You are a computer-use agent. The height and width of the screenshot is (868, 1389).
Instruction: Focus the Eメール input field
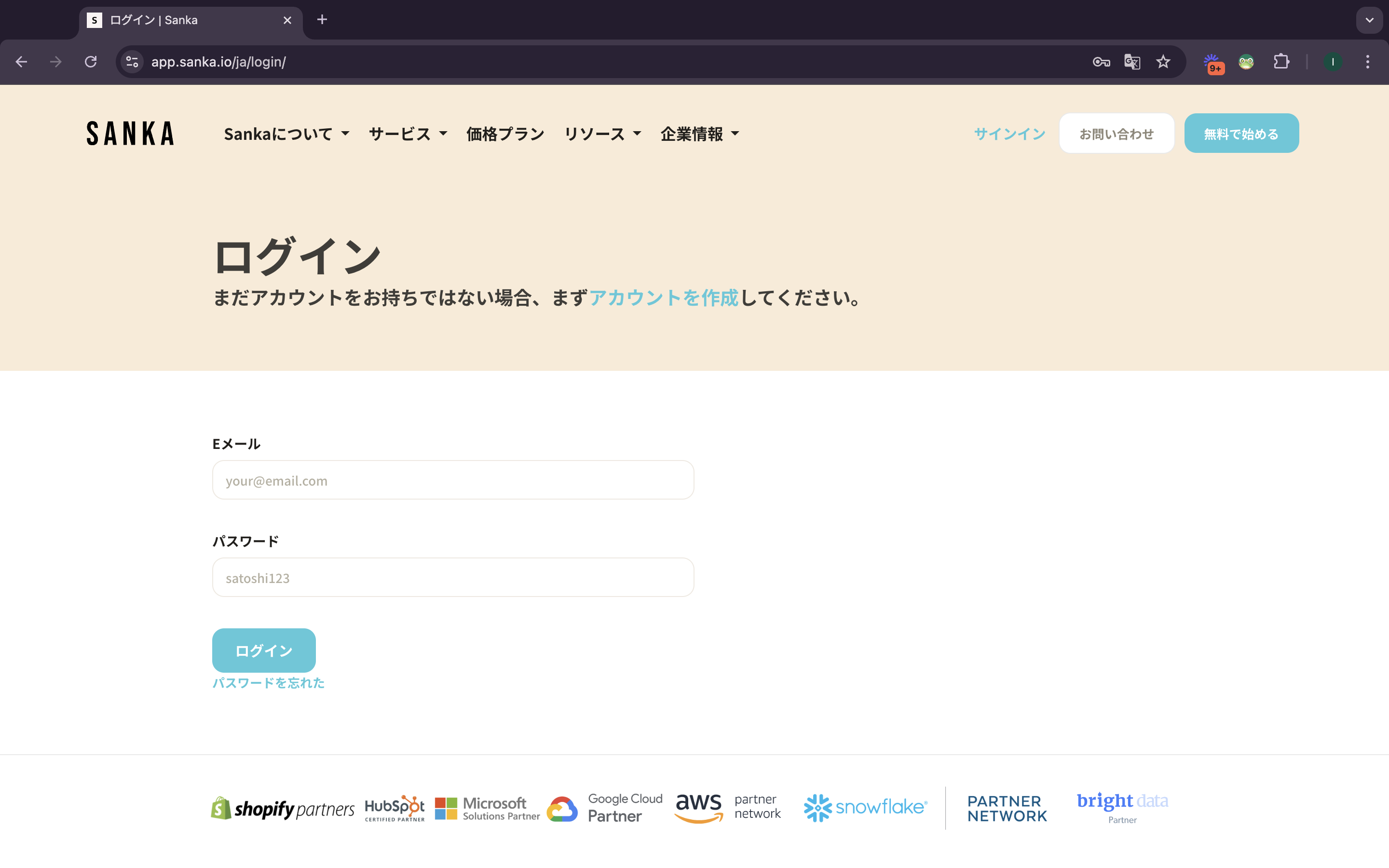[453, 480]
